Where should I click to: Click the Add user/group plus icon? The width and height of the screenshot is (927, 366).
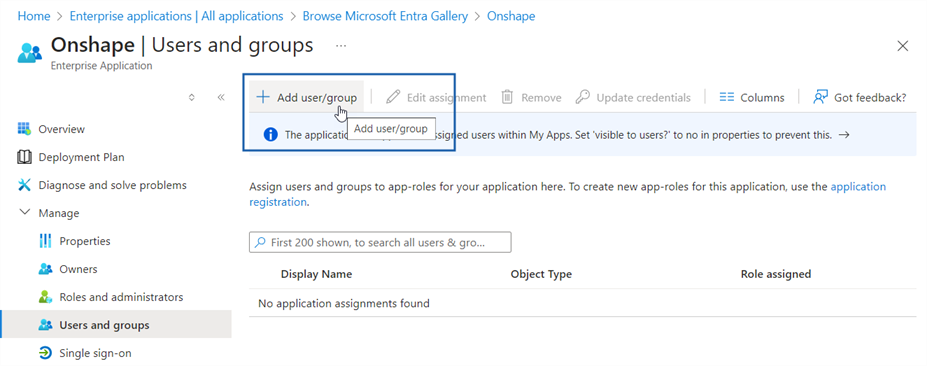(x=263, y=97)
